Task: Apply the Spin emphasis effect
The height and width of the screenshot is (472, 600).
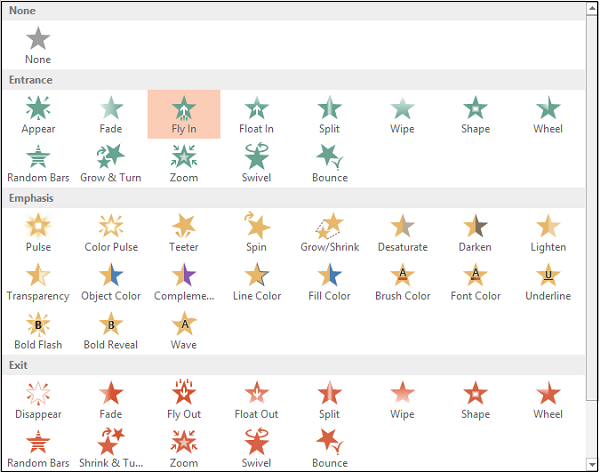Action: tap(257, 233)
